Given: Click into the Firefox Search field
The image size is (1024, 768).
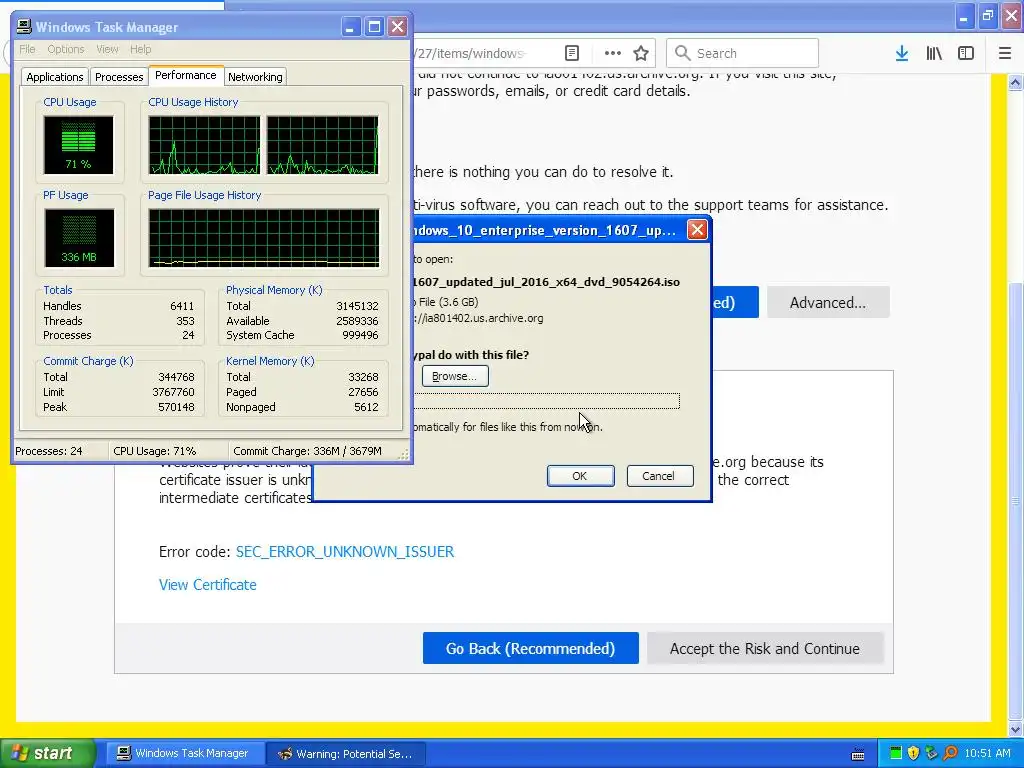Looking at the screenshot, I should coord(743,53).
